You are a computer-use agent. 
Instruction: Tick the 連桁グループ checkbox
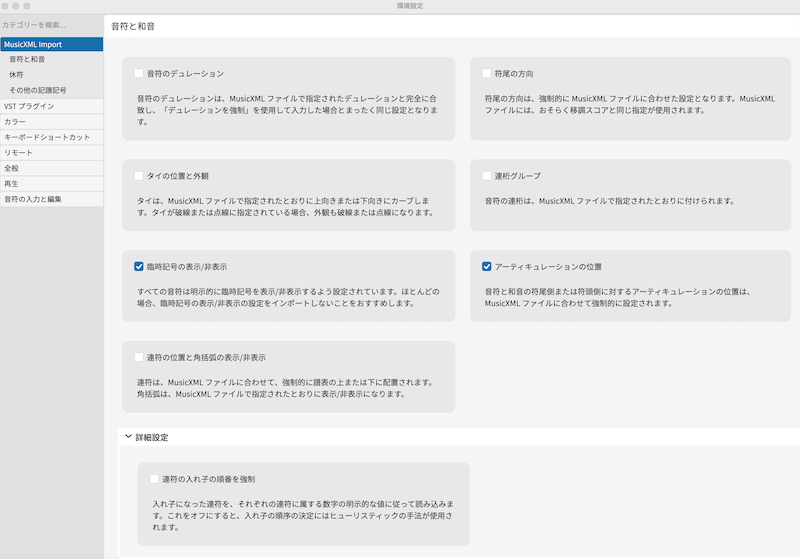(487, 176)
